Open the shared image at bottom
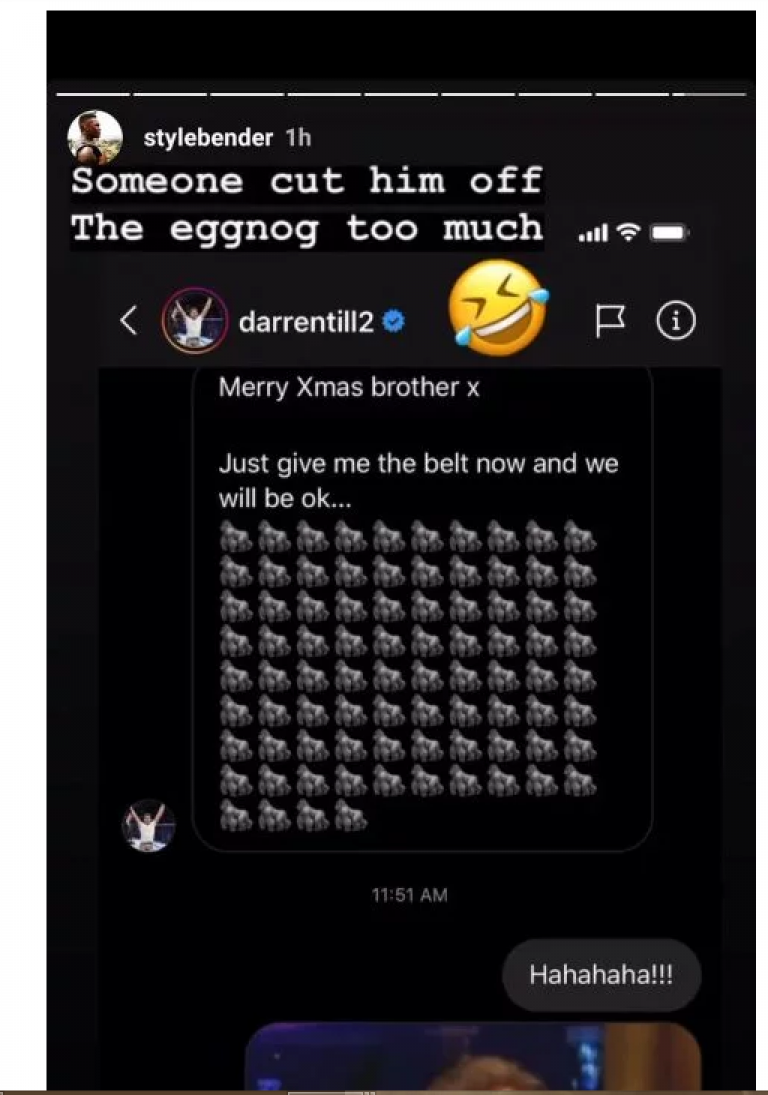 473,1056
